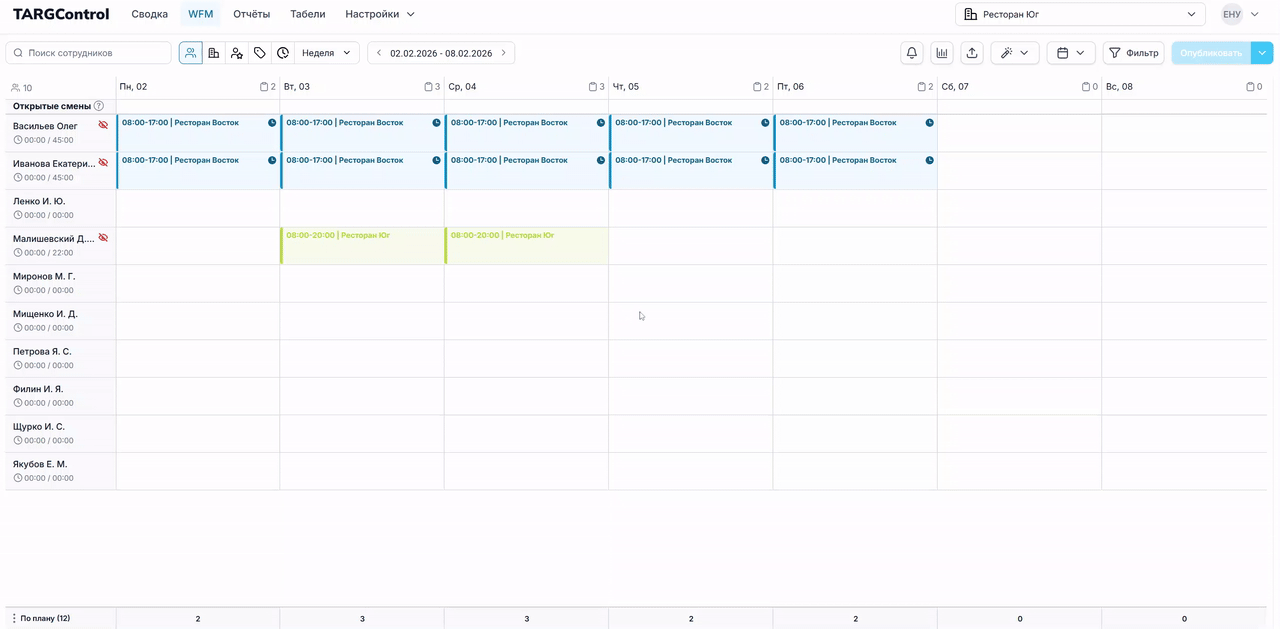The image size is (1280, 629).
Task: Switch to the Табели tab
Action: coord(307,14)
